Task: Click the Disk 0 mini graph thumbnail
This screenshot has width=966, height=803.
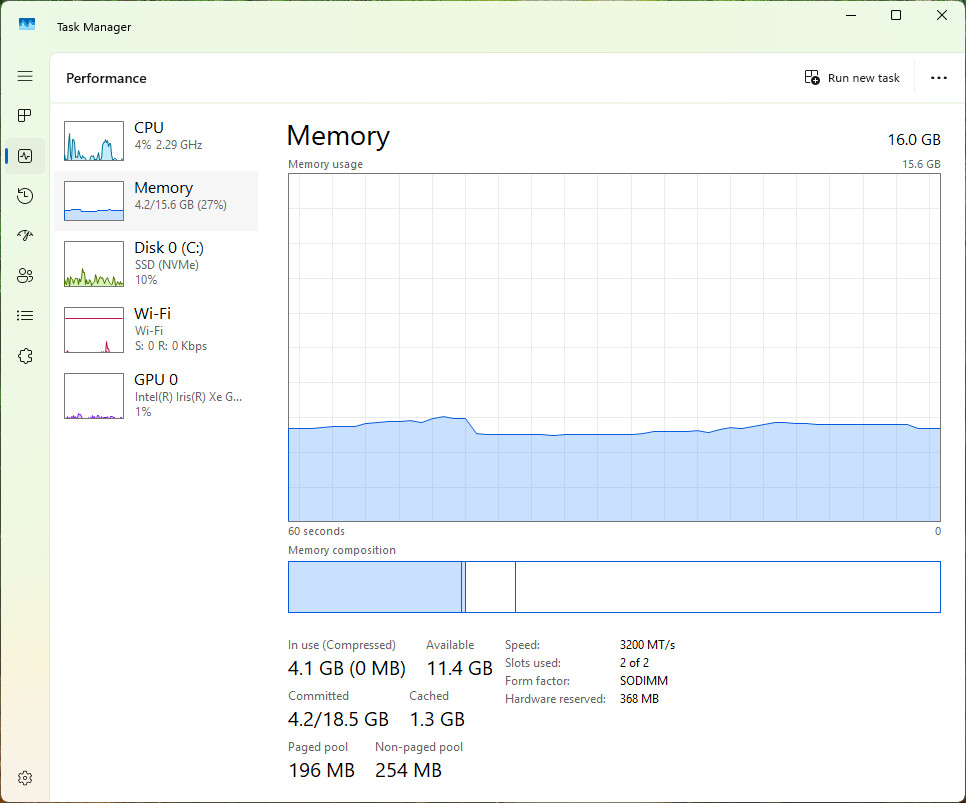Action: pos(94,264)
